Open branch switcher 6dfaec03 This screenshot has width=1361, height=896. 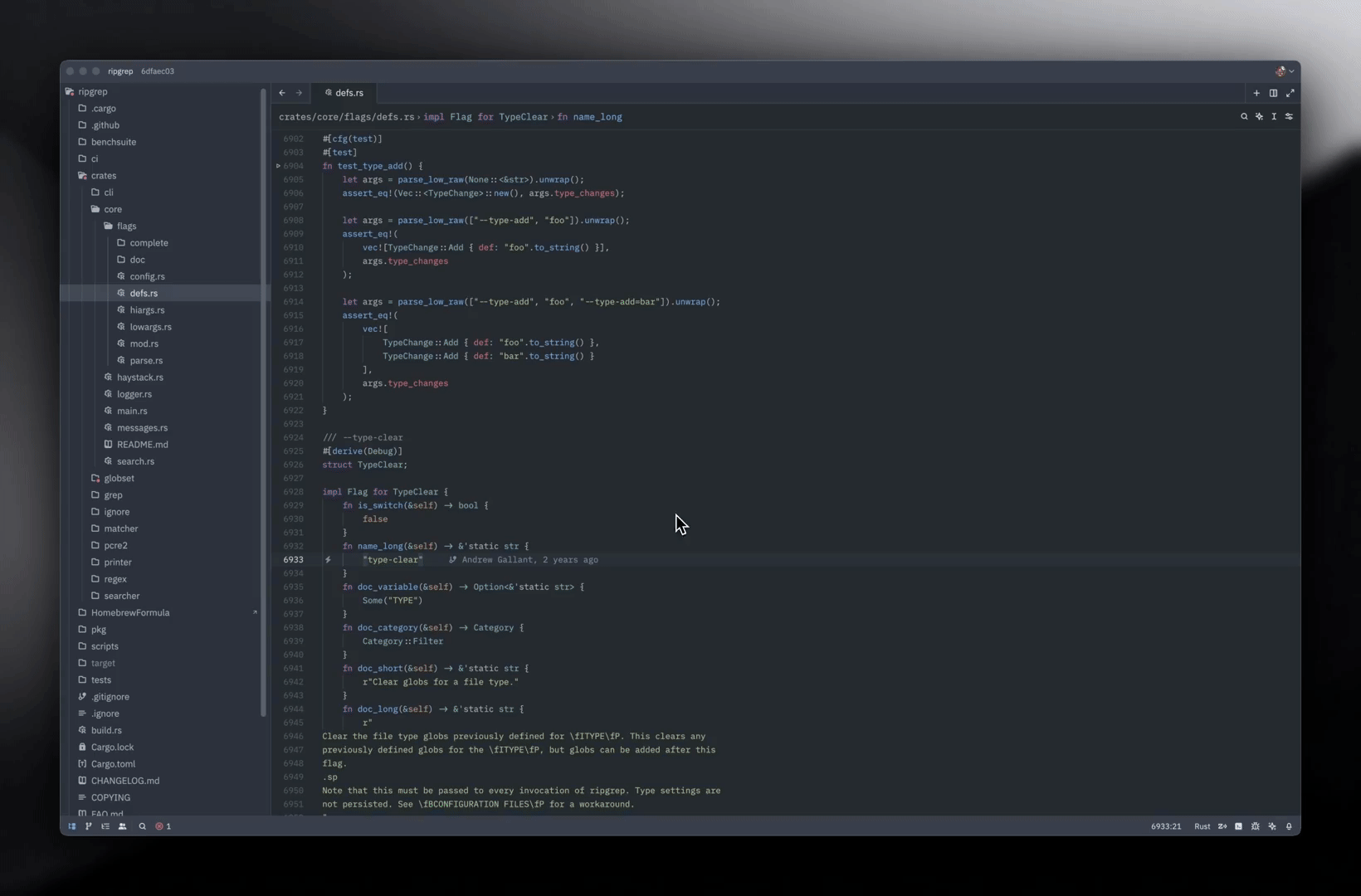[x=158, y=71]
